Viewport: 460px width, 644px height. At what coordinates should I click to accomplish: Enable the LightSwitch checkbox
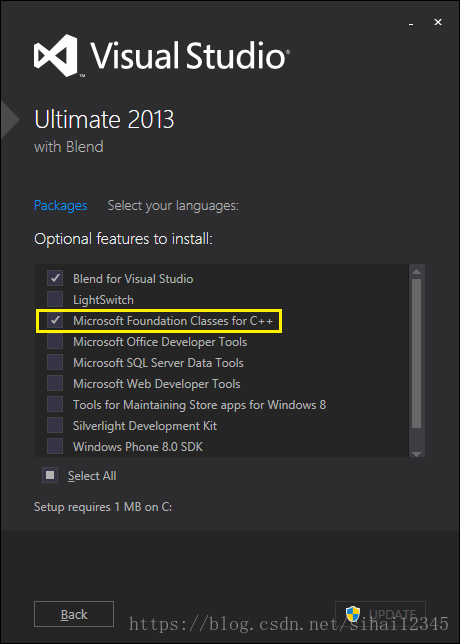click(55, 299)
